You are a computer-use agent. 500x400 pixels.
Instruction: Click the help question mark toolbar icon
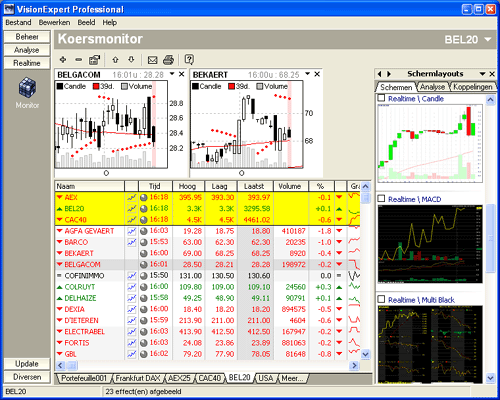(189, 60)
